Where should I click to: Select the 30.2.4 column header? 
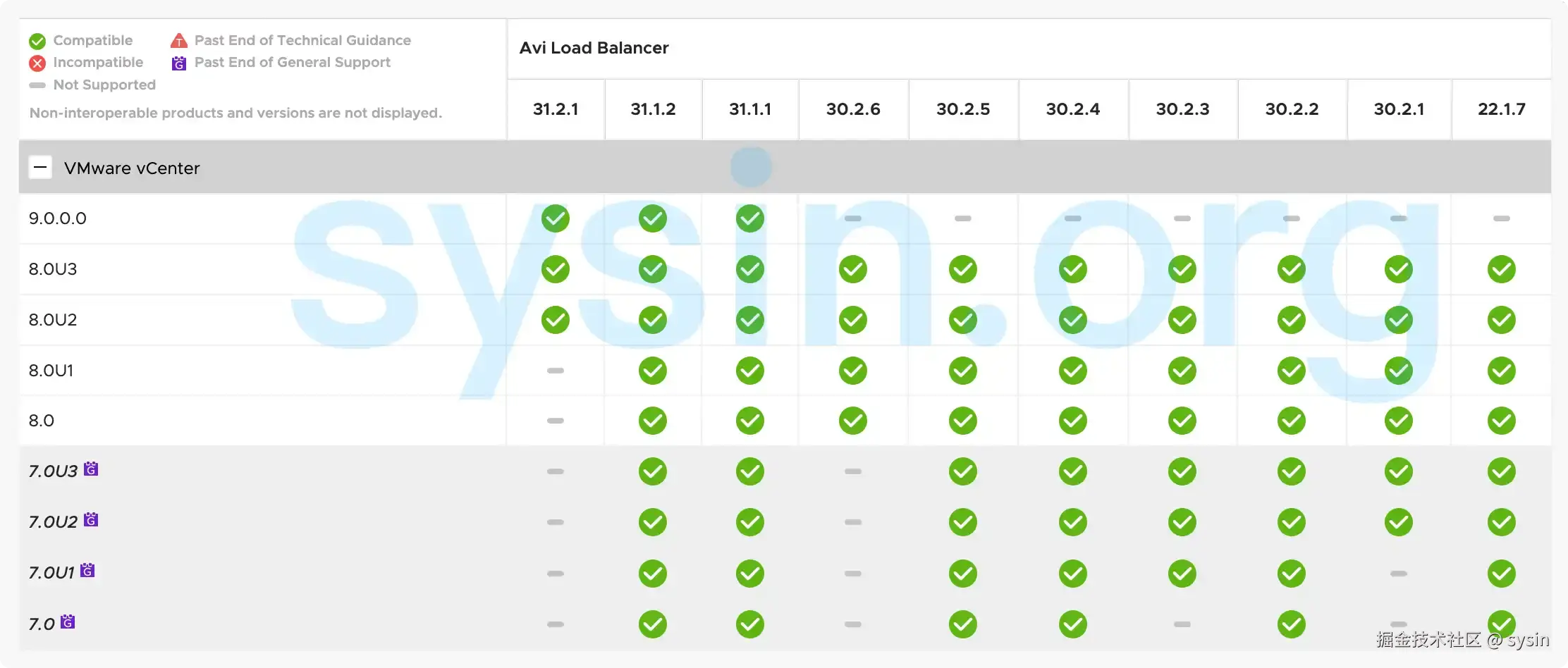(1073, 109)
